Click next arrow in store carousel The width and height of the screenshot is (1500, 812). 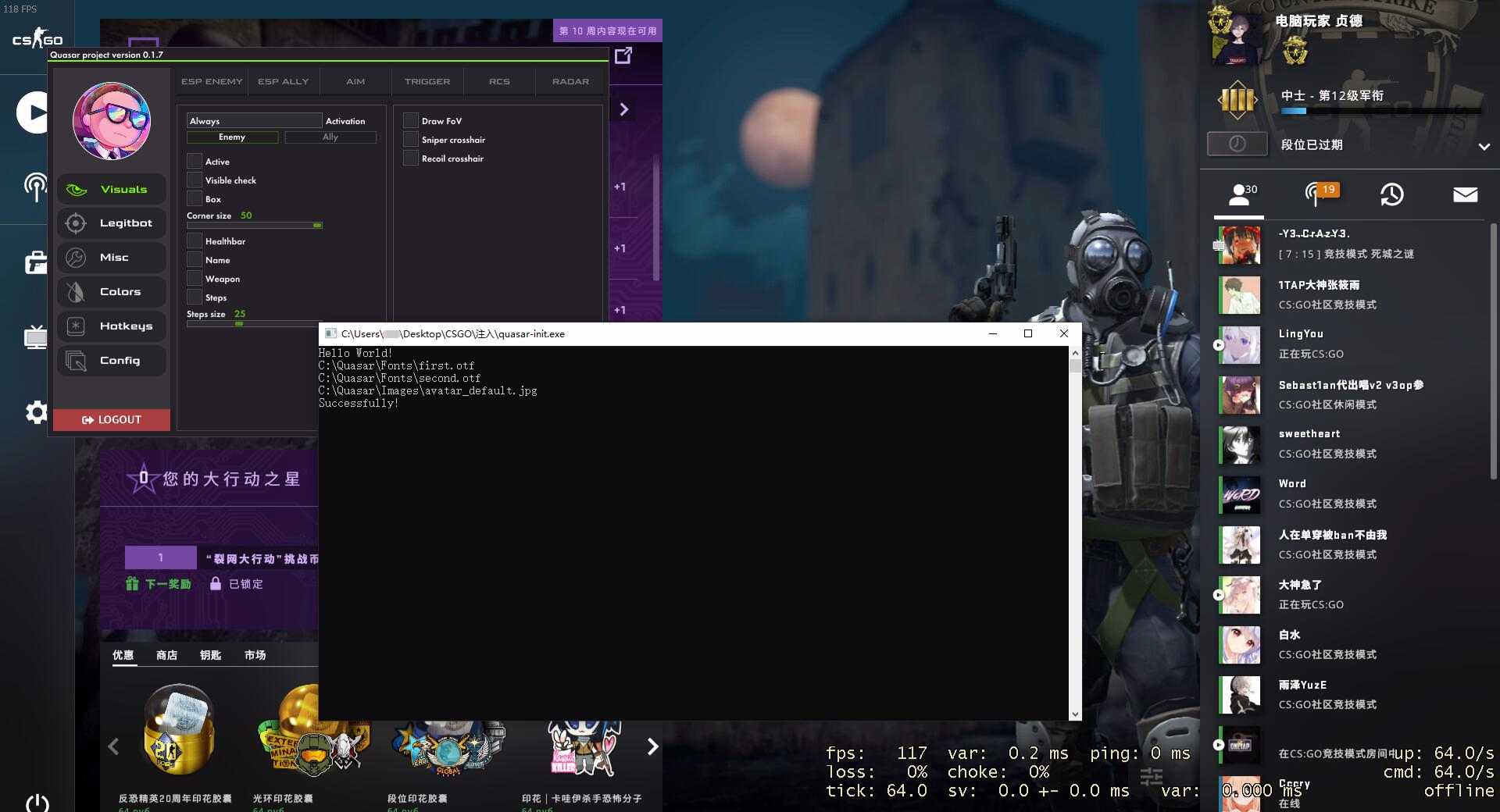click(x=652, y=746)
